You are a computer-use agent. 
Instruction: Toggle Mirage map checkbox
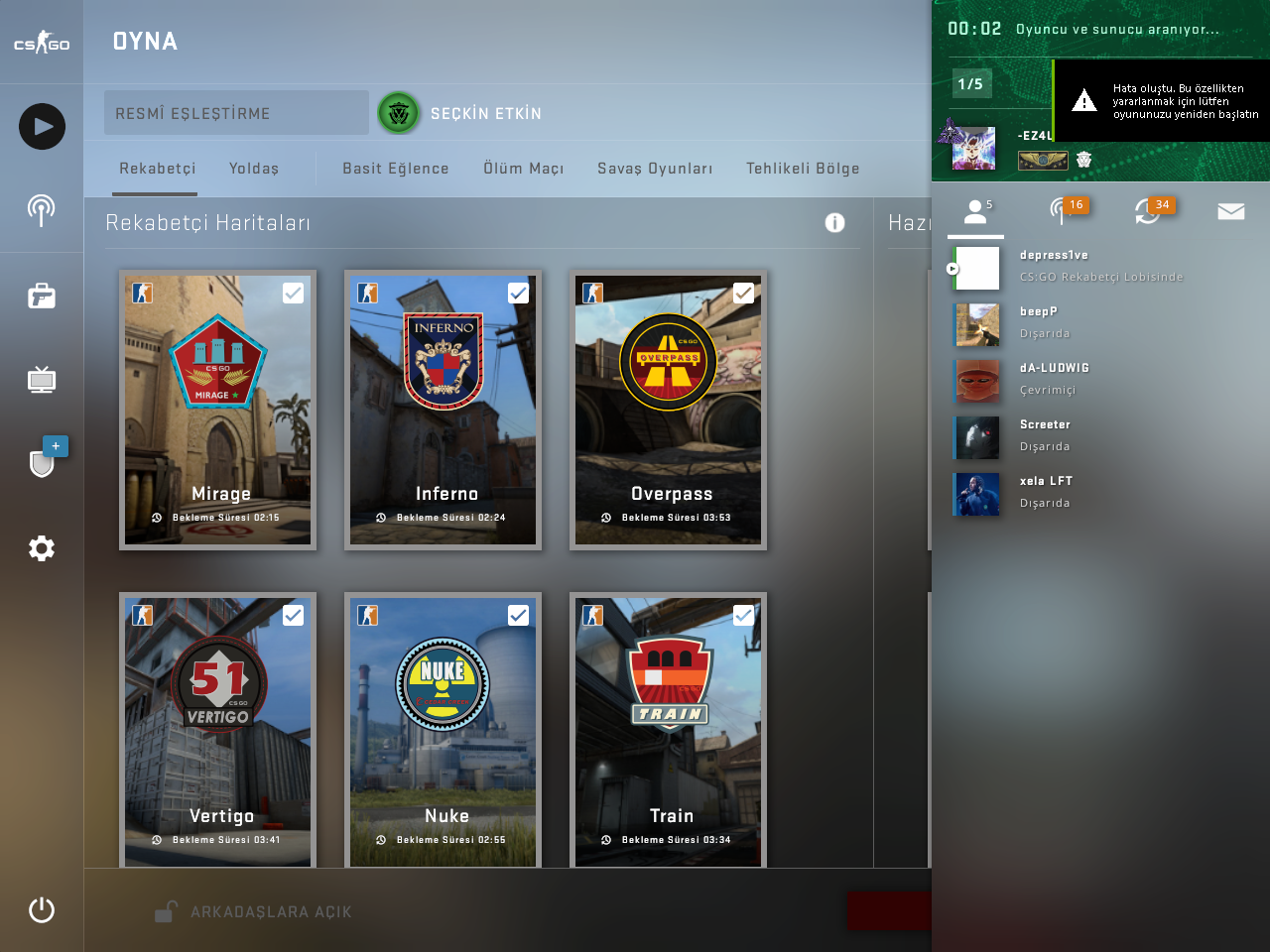pyautogui.click(x=293, y=293)
